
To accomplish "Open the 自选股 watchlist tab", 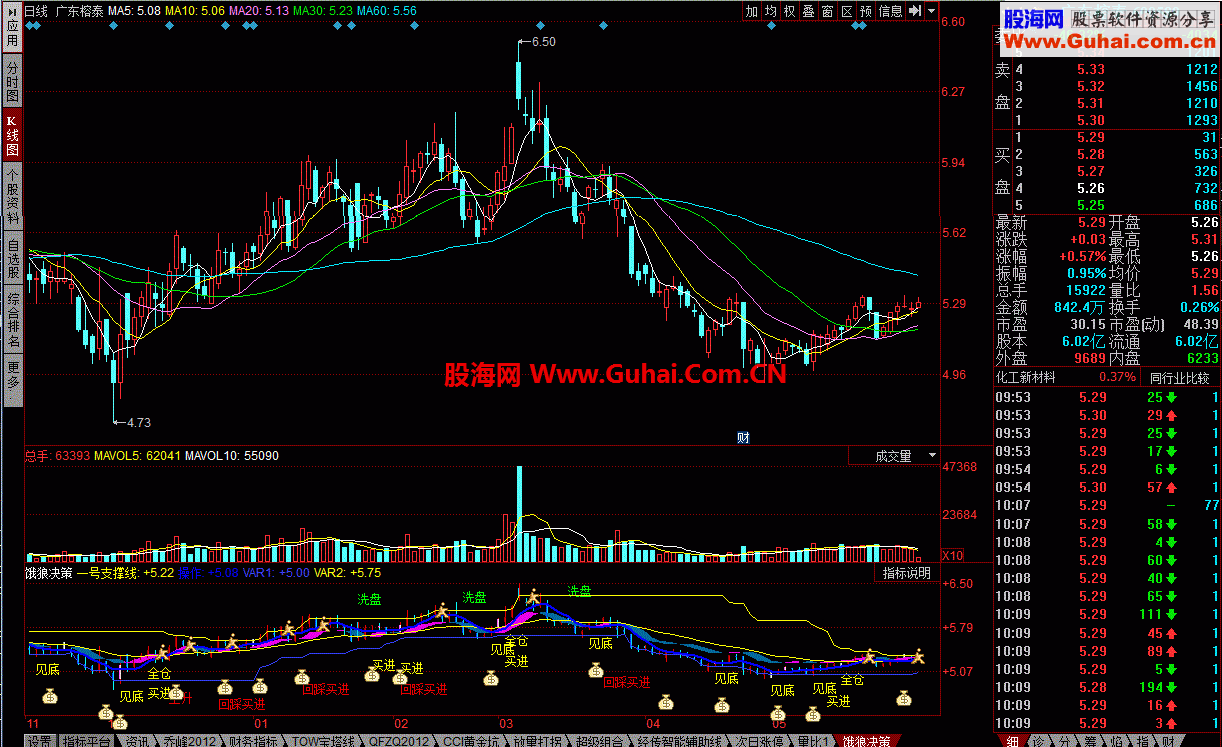I will pos(12,259).
